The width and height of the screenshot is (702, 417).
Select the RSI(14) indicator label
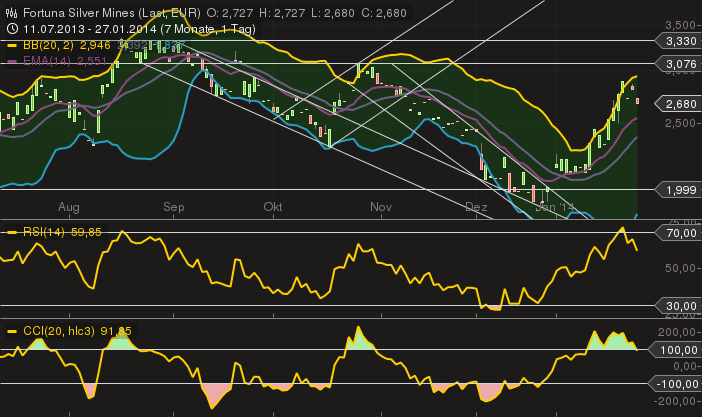tap(43, 232)
